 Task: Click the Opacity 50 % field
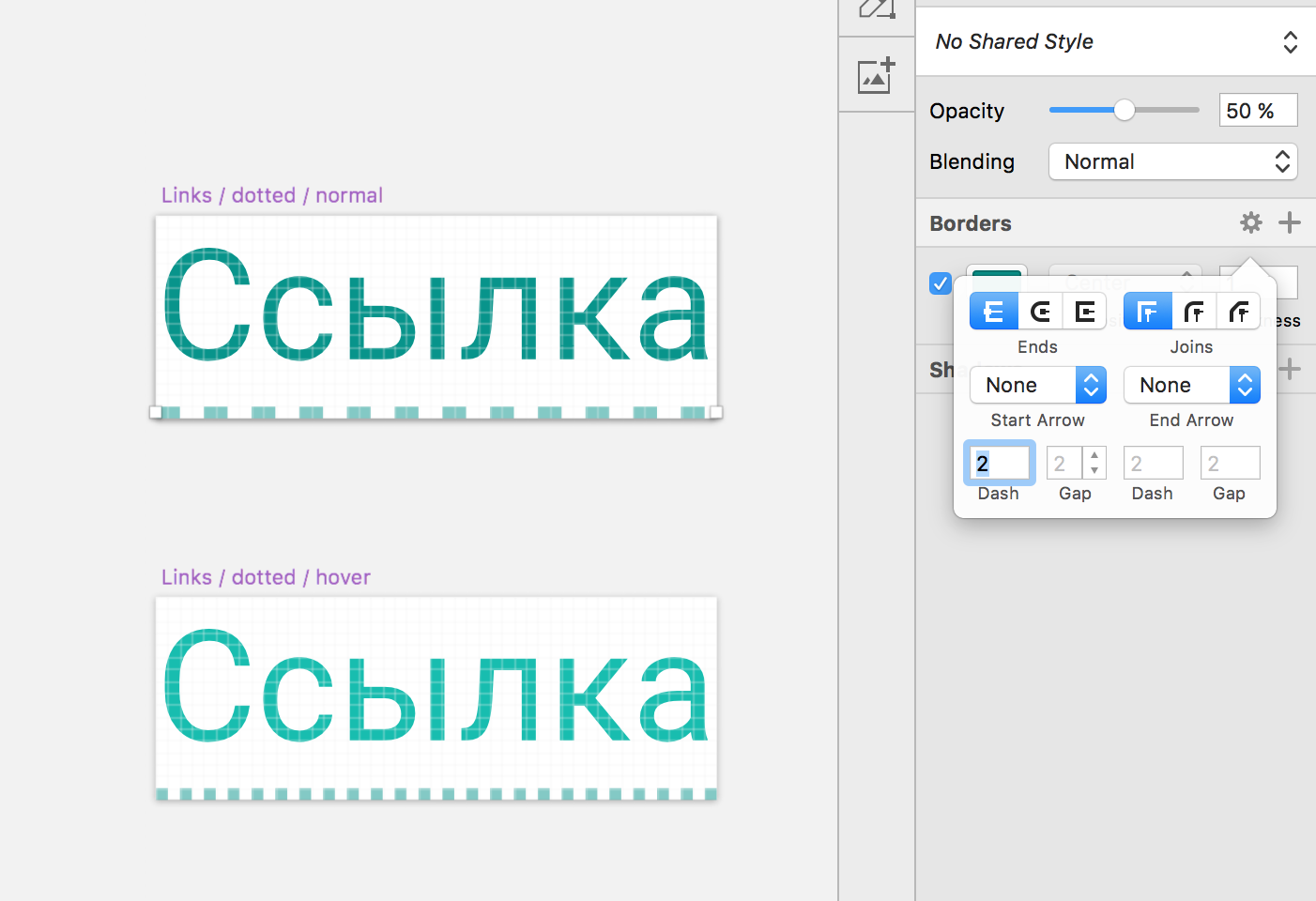1259,111
